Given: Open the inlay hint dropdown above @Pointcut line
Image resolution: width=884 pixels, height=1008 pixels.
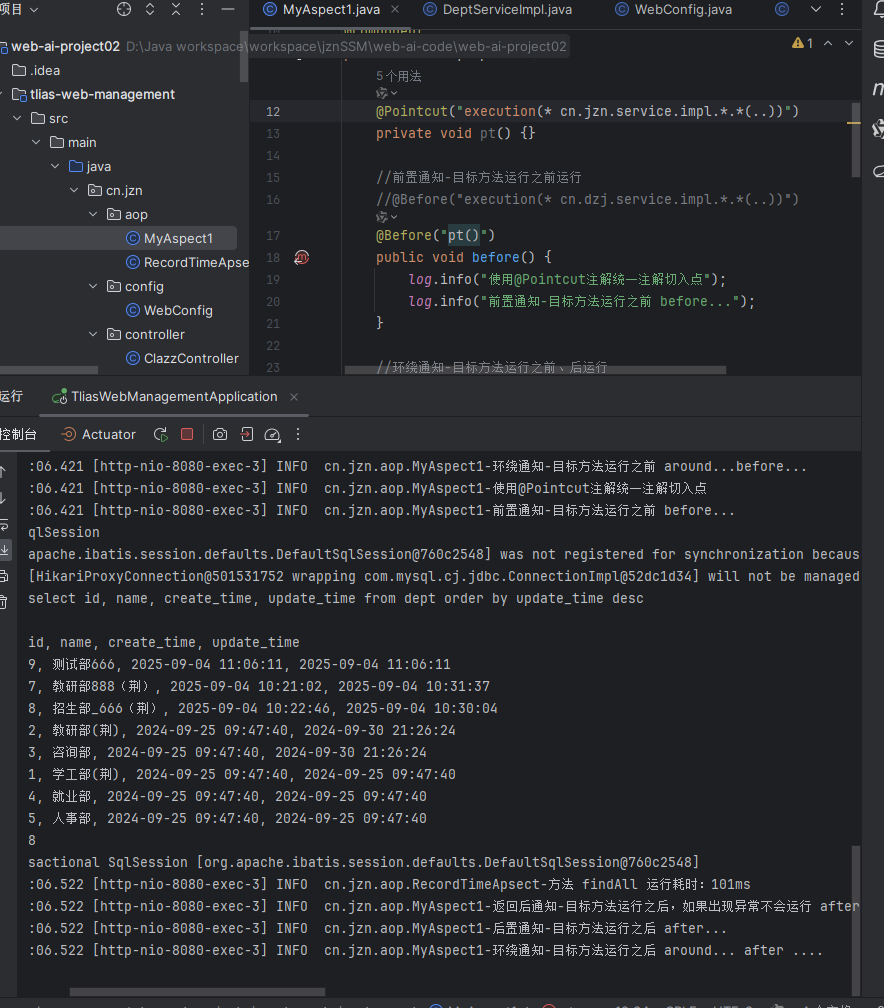Looking at the screenshot, I should point(386,93).
